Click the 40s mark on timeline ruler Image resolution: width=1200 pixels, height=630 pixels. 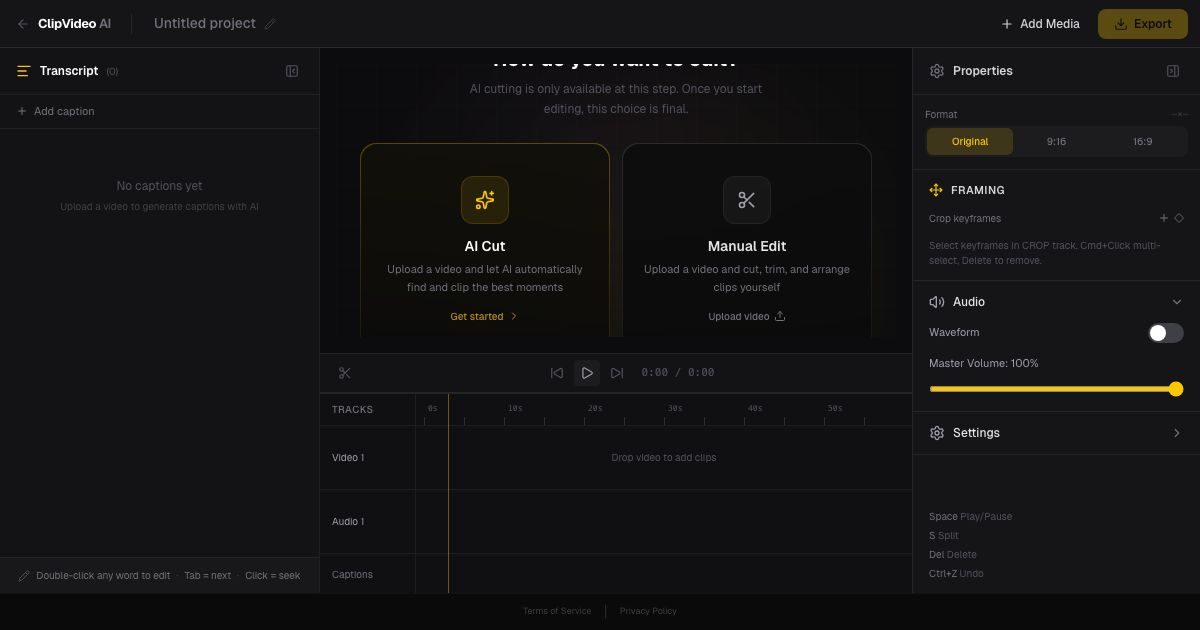(755, 409)
